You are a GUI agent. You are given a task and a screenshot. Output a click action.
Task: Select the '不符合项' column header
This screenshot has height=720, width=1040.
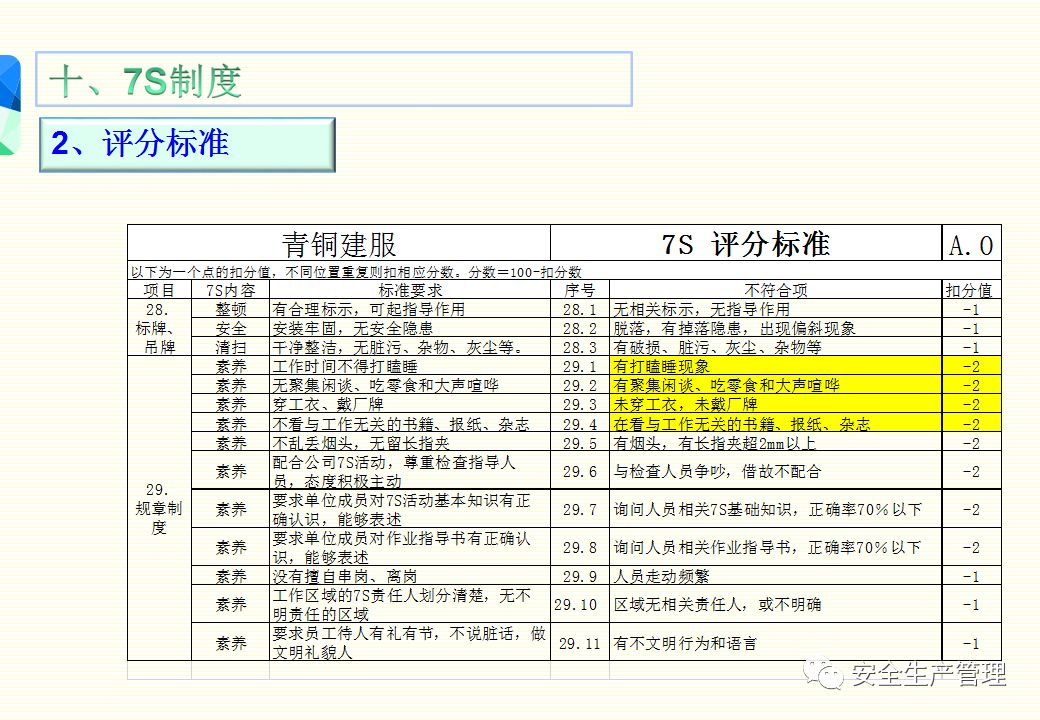775,290
